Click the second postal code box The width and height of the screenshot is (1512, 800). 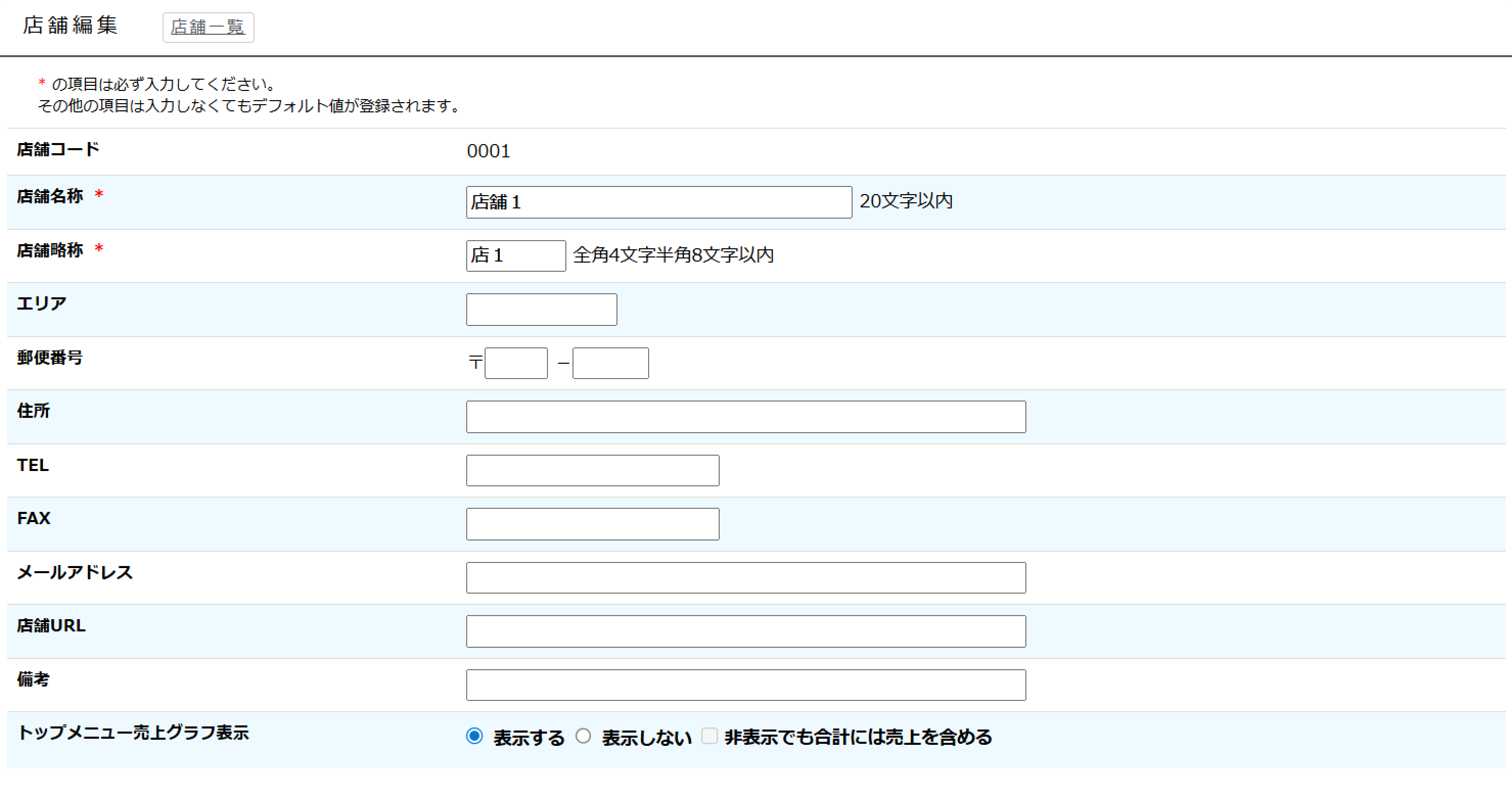[610, 363]
